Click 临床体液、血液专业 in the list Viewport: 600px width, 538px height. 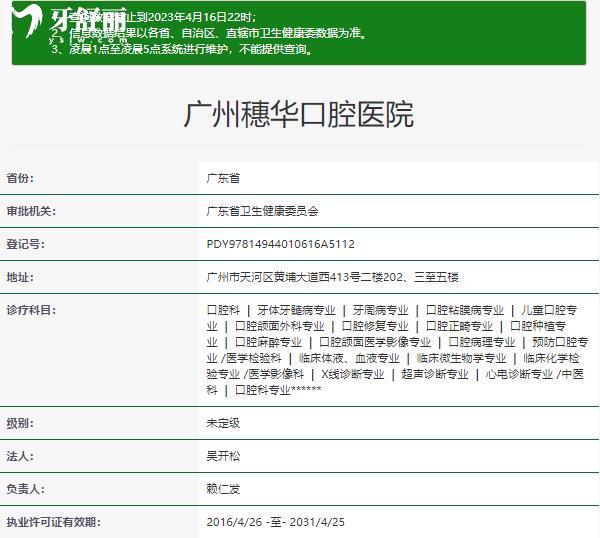(x=349, y=358)
